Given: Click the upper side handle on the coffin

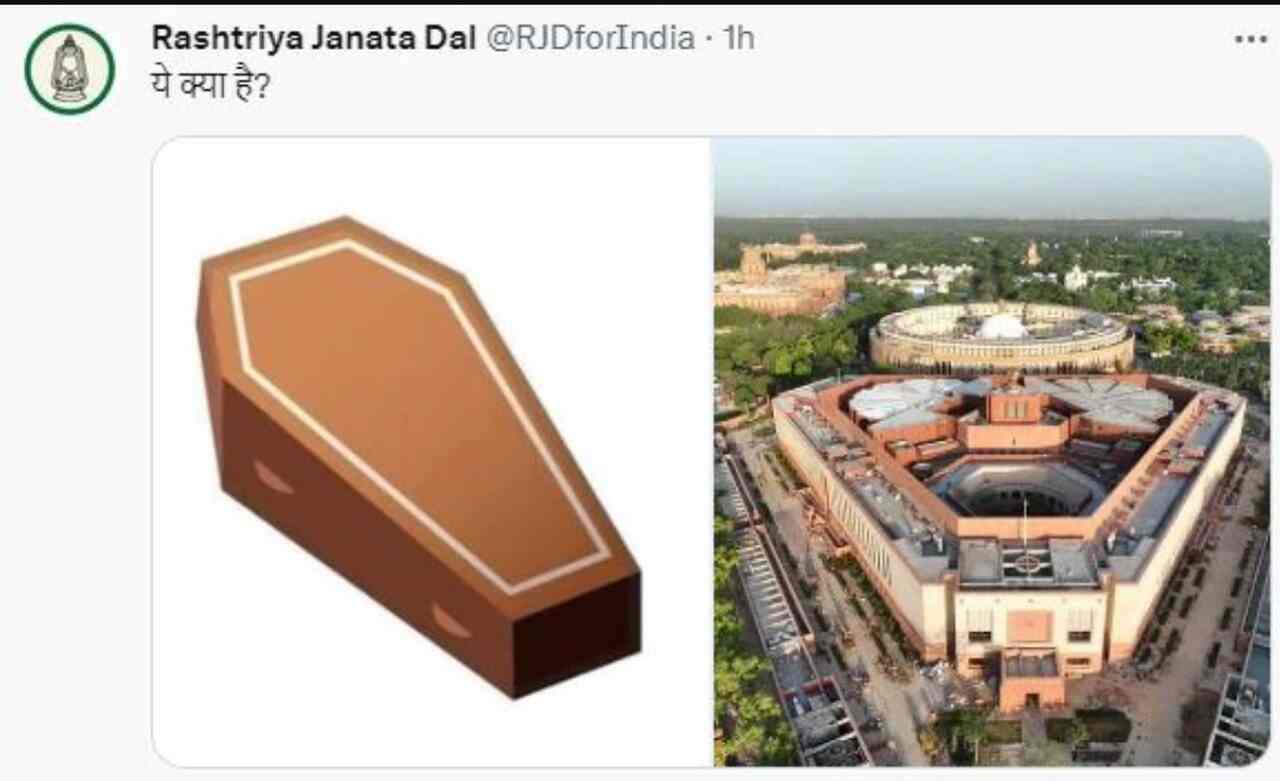Looking at the screenshot, I should pos(272,478).
